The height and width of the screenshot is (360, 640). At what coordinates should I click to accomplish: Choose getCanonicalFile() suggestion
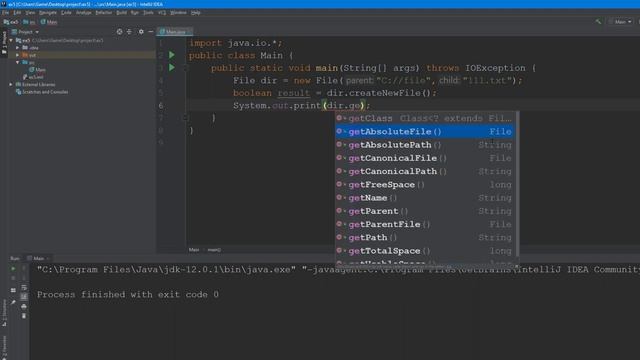point(424,158)
